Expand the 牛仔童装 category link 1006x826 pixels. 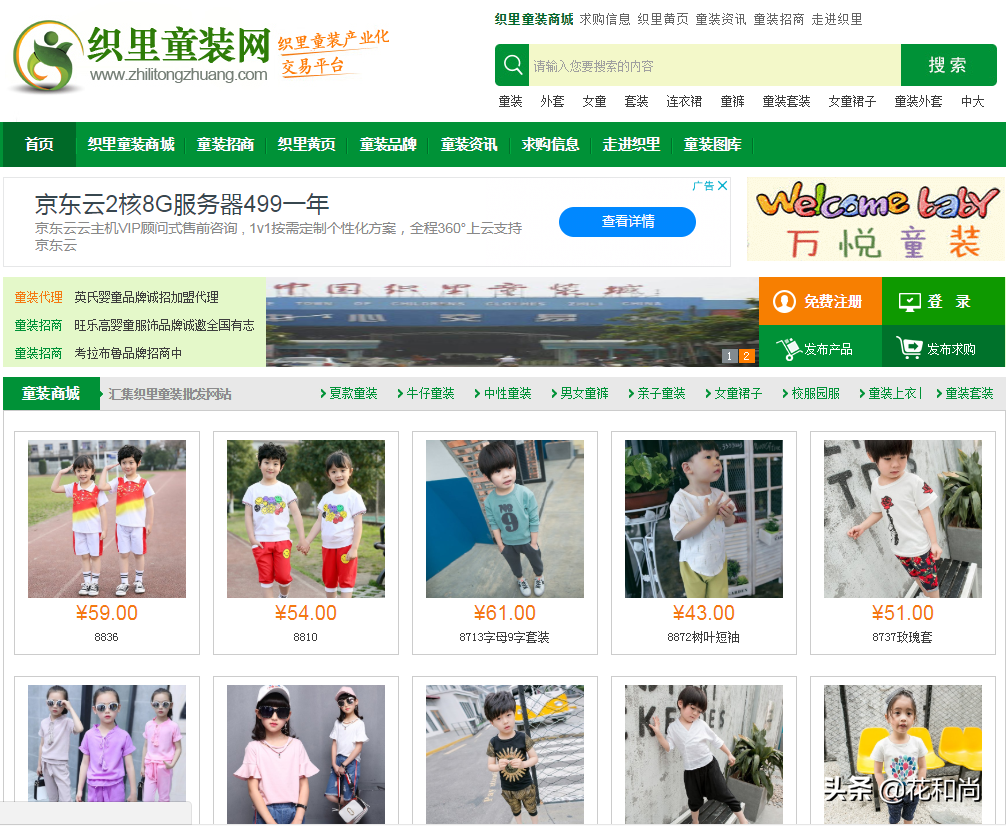[425, 394]
